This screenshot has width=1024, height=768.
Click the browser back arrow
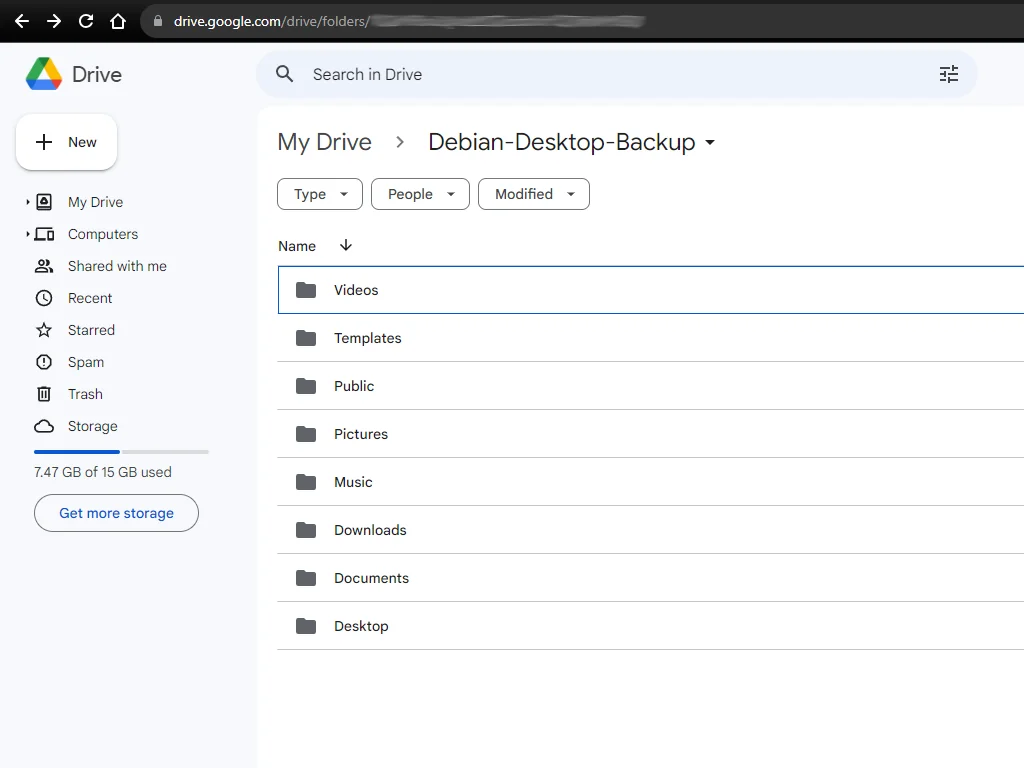22,21
